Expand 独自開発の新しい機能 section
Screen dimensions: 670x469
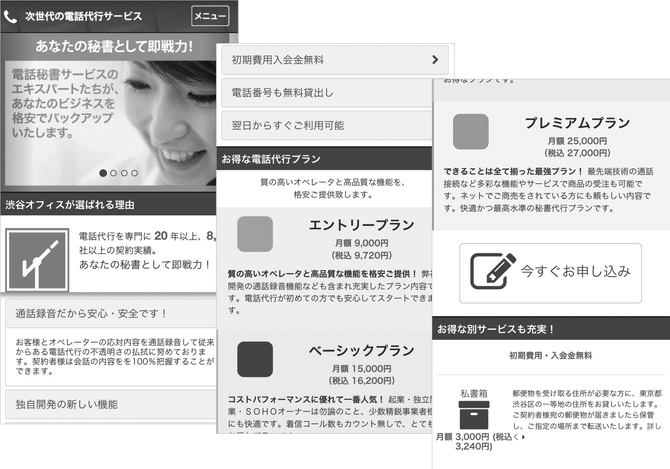[108, 404]
